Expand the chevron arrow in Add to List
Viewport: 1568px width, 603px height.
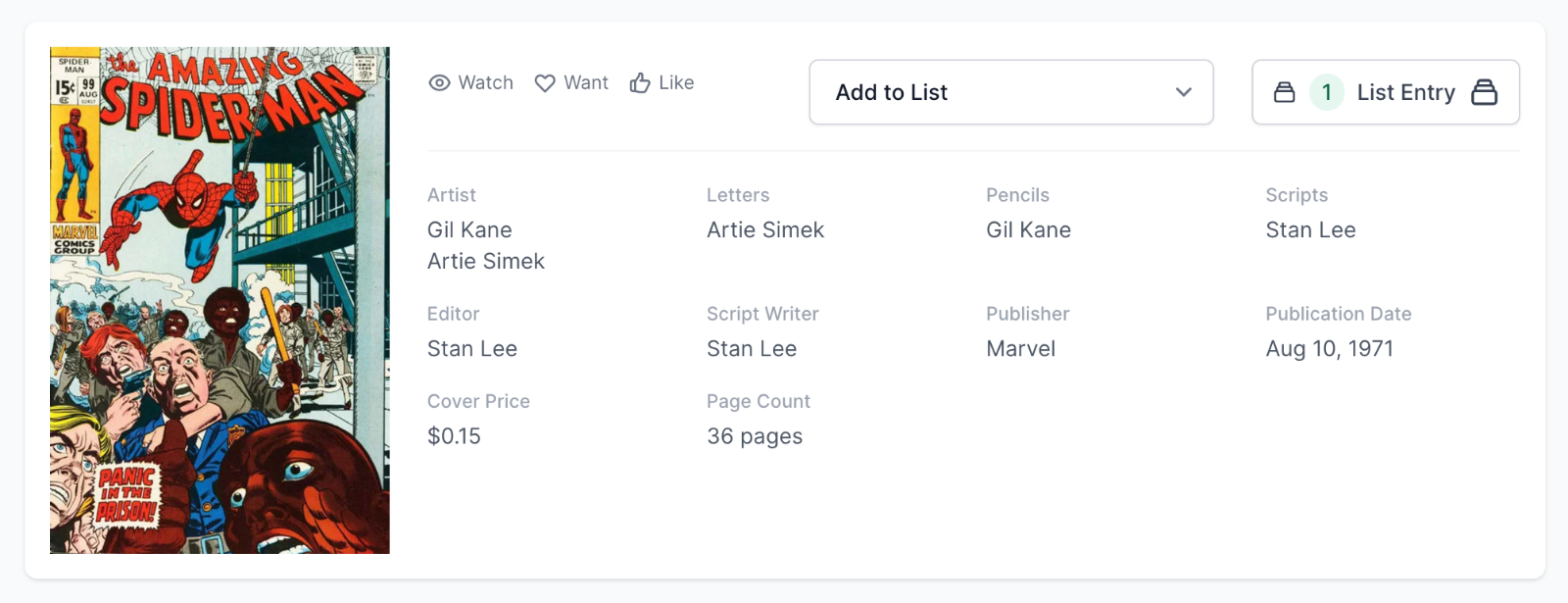tap(1183, 92)
